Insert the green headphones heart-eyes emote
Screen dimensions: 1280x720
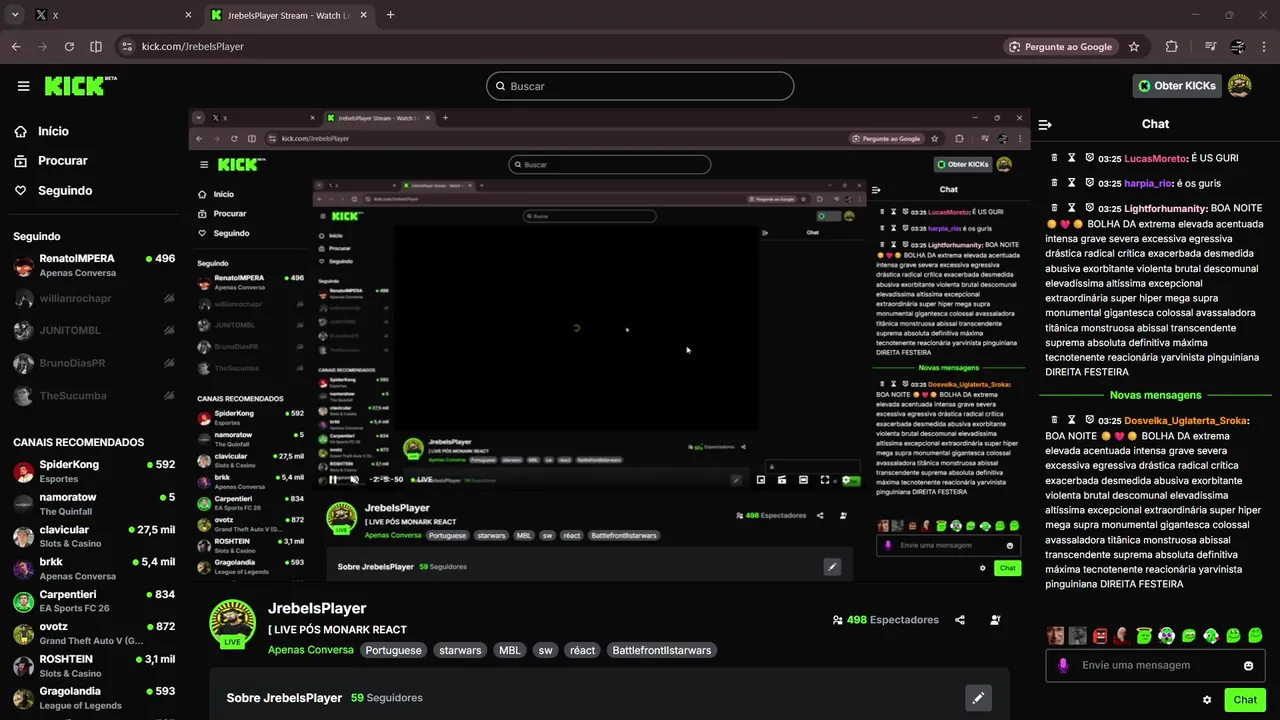point(1167,635)
